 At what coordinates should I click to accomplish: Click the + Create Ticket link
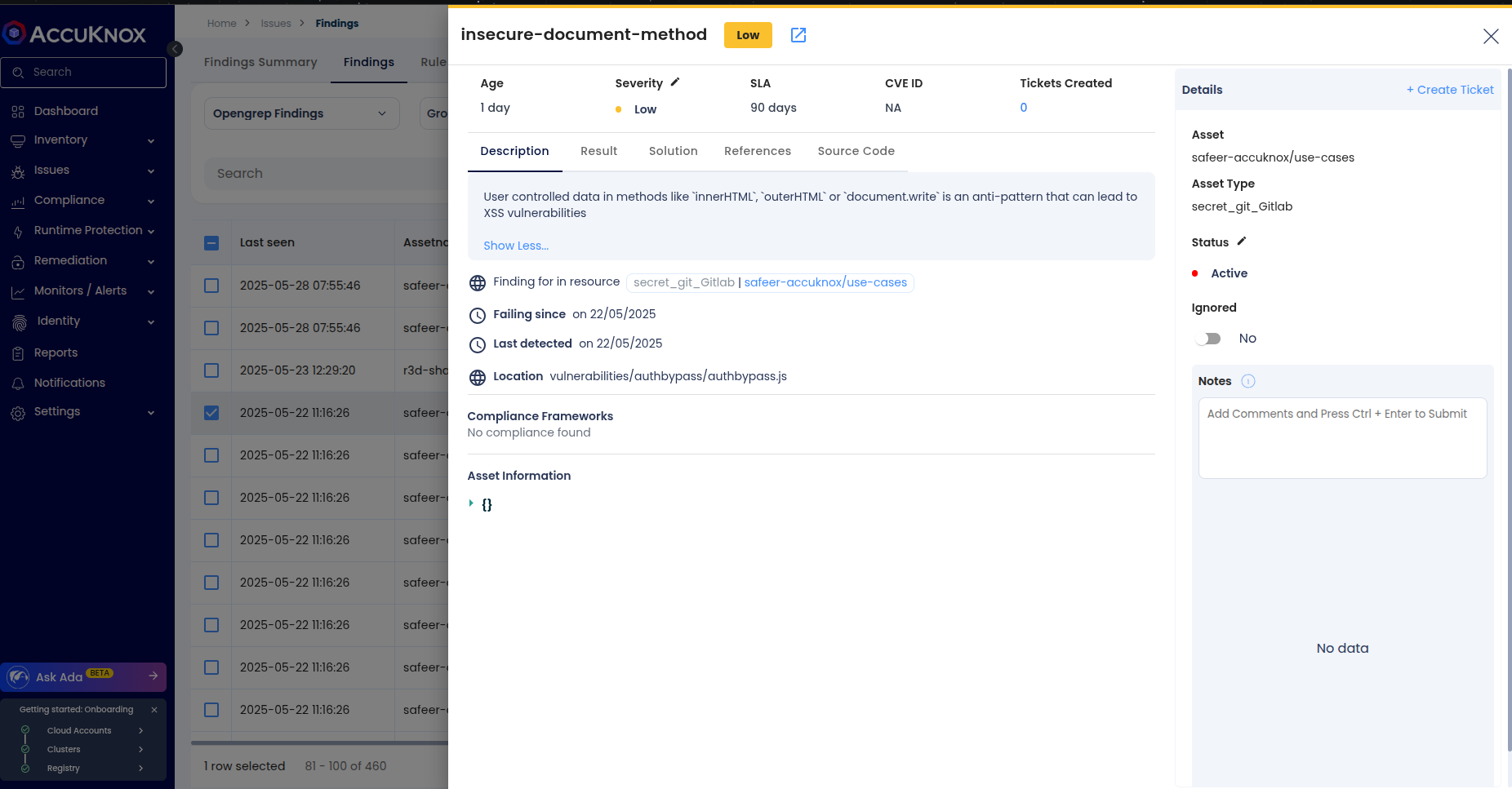[x=1450, y=90]
